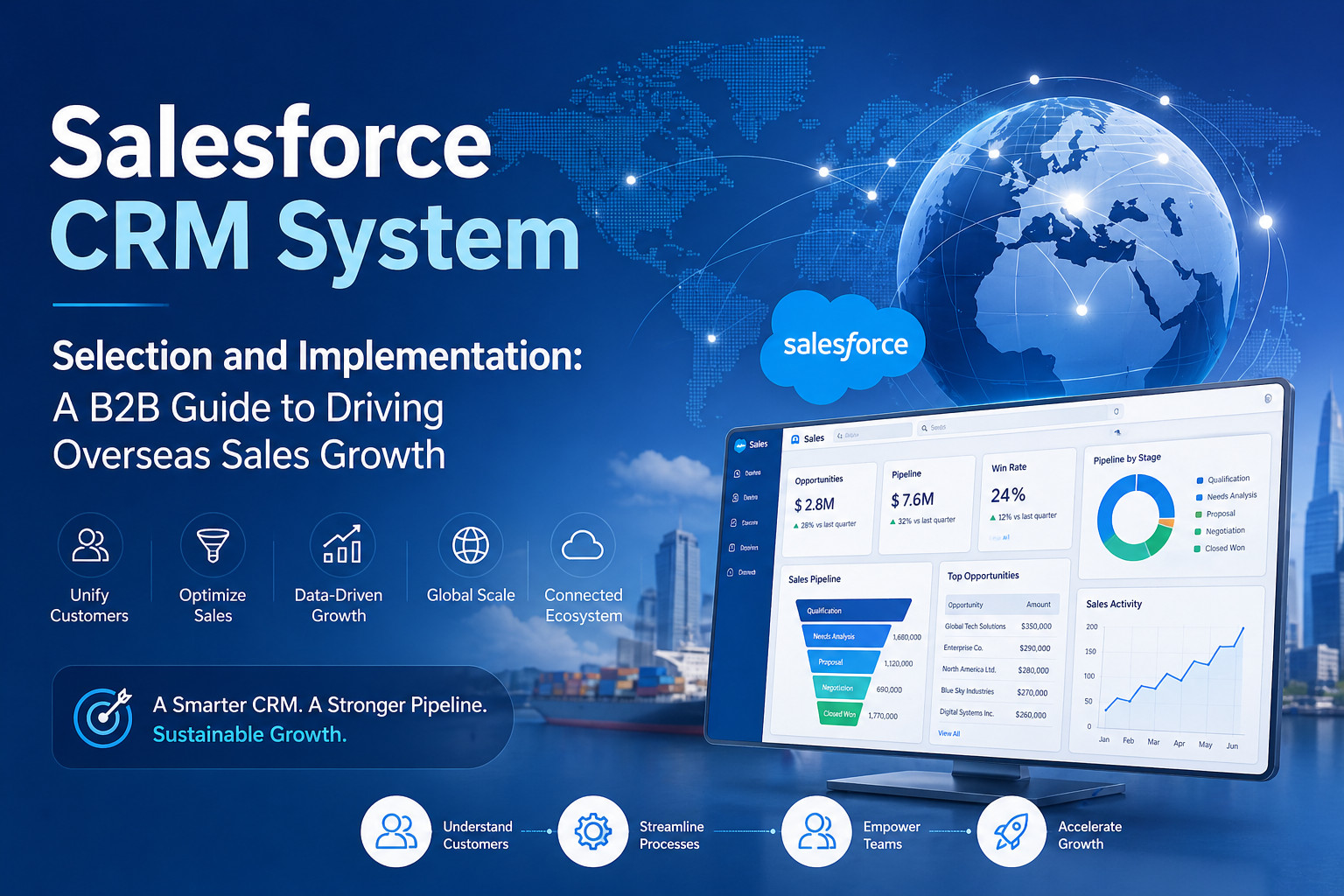Click the Opportunity column header
The height and width of the screenshot is (896, 1344).
965,605
